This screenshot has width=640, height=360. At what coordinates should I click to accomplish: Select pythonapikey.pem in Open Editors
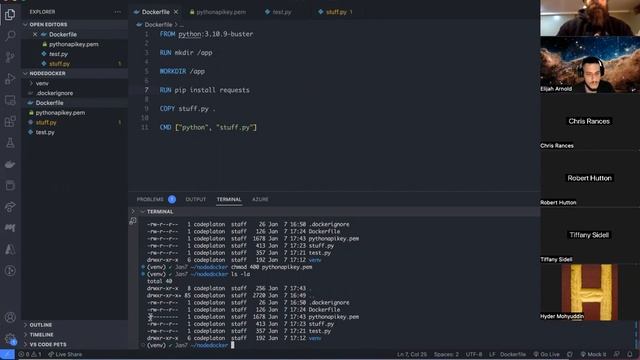coord(73,44)
